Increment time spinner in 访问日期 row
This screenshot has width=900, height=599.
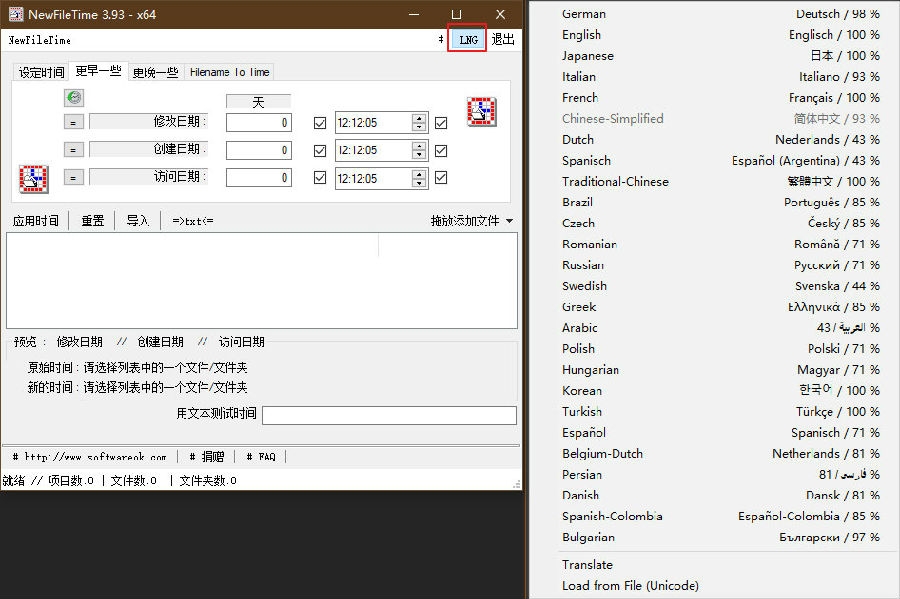click(420, 173)
